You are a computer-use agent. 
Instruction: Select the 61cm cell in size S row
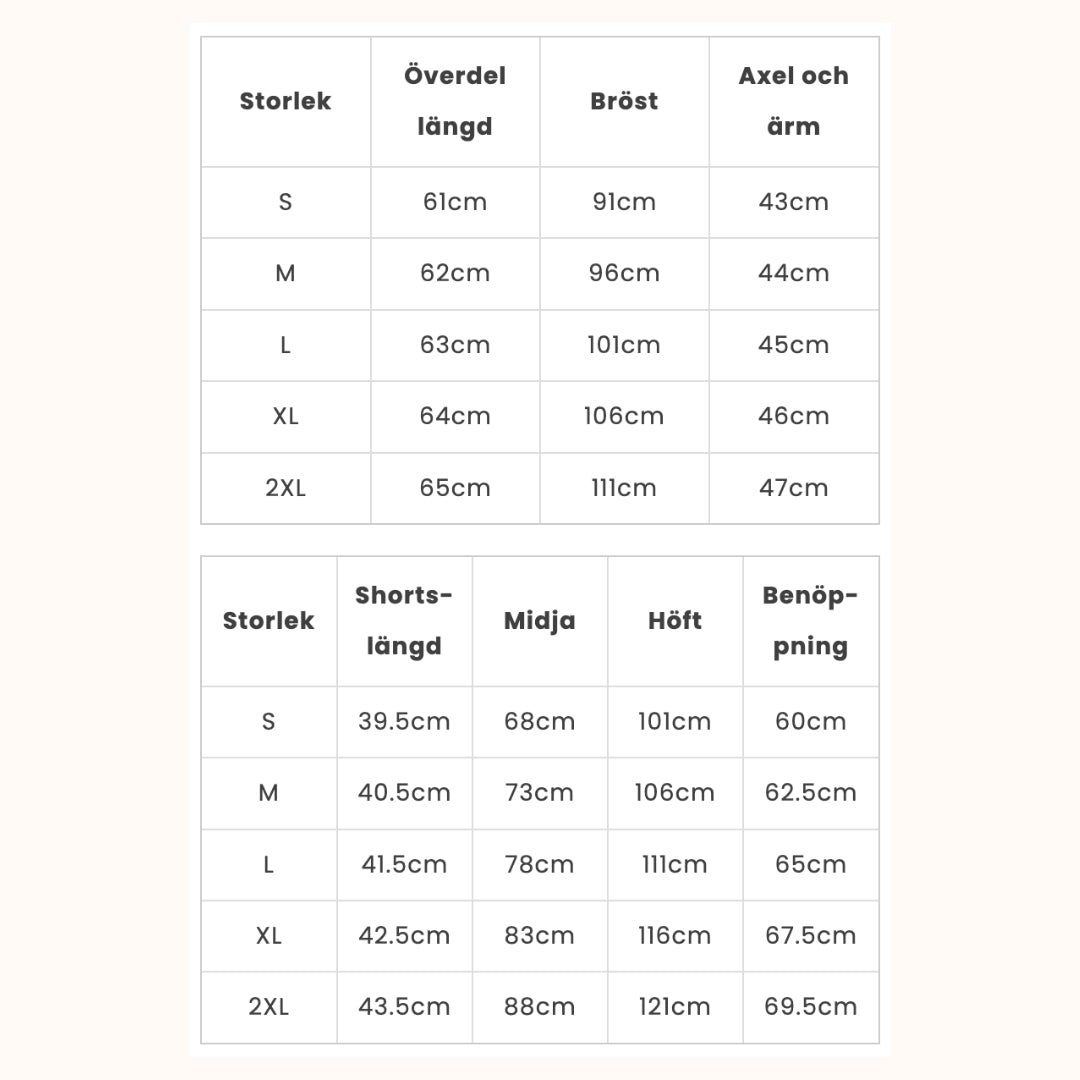click(x=455, y=202)
